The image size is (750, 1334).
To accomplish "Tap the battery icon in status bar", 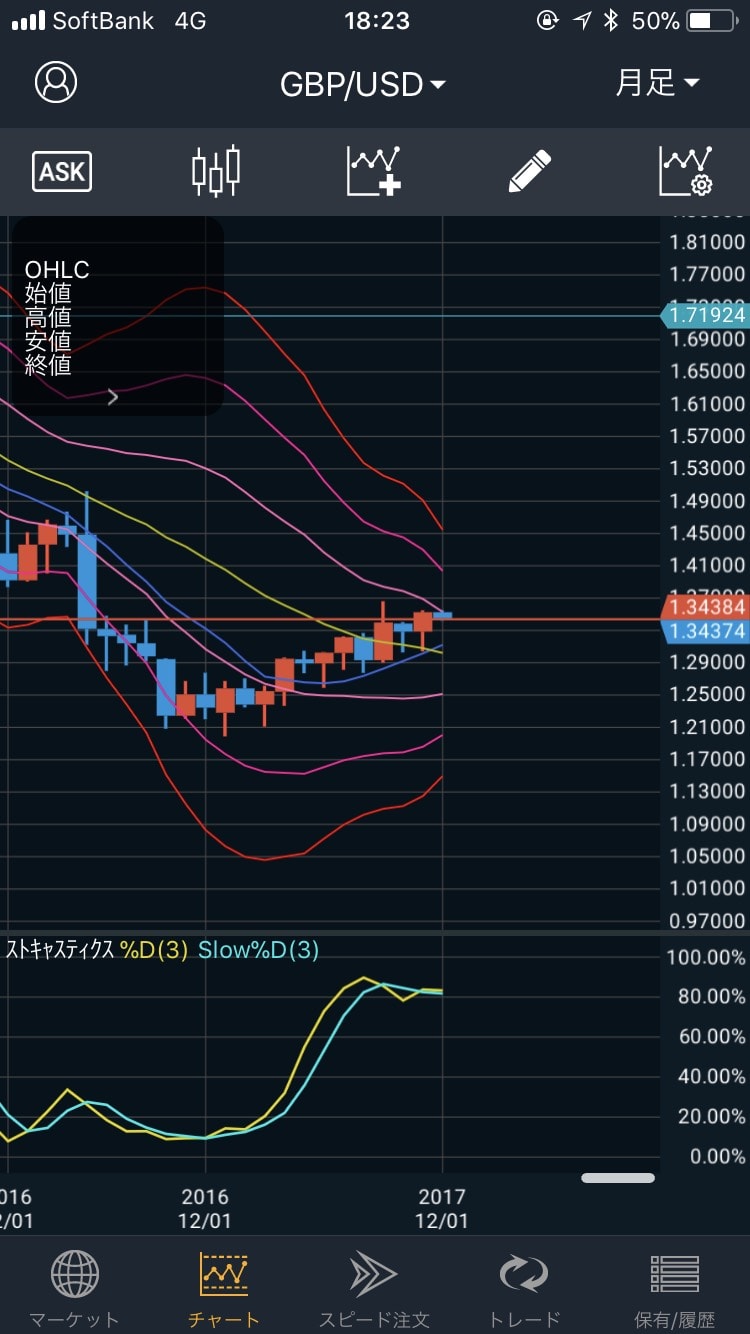I will pyautogui.click(x=714, y=21).
